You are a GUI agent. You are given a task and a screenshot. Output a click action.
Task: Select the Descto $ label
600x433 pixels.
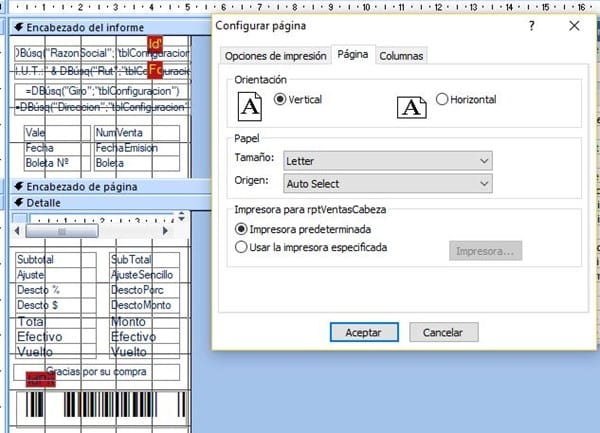coord(56,306)
